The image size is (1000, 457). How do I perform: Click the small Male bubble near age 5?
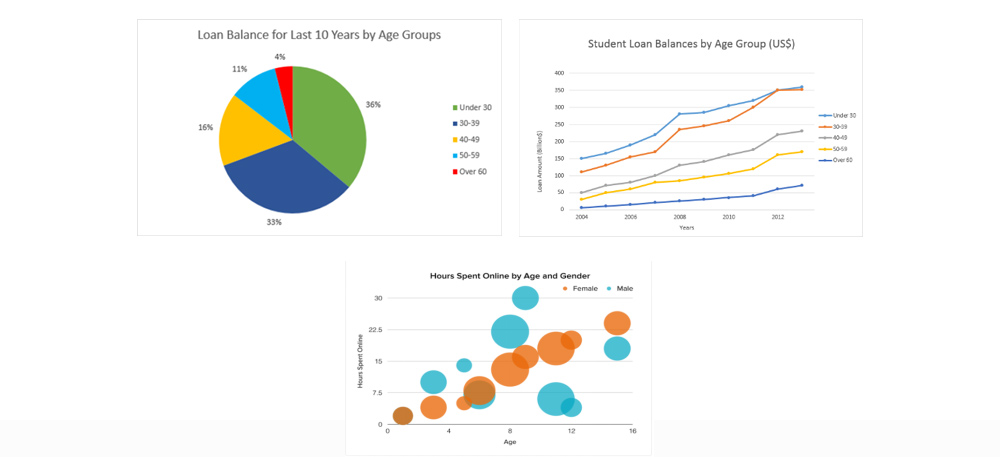click(x=464, y=365)
